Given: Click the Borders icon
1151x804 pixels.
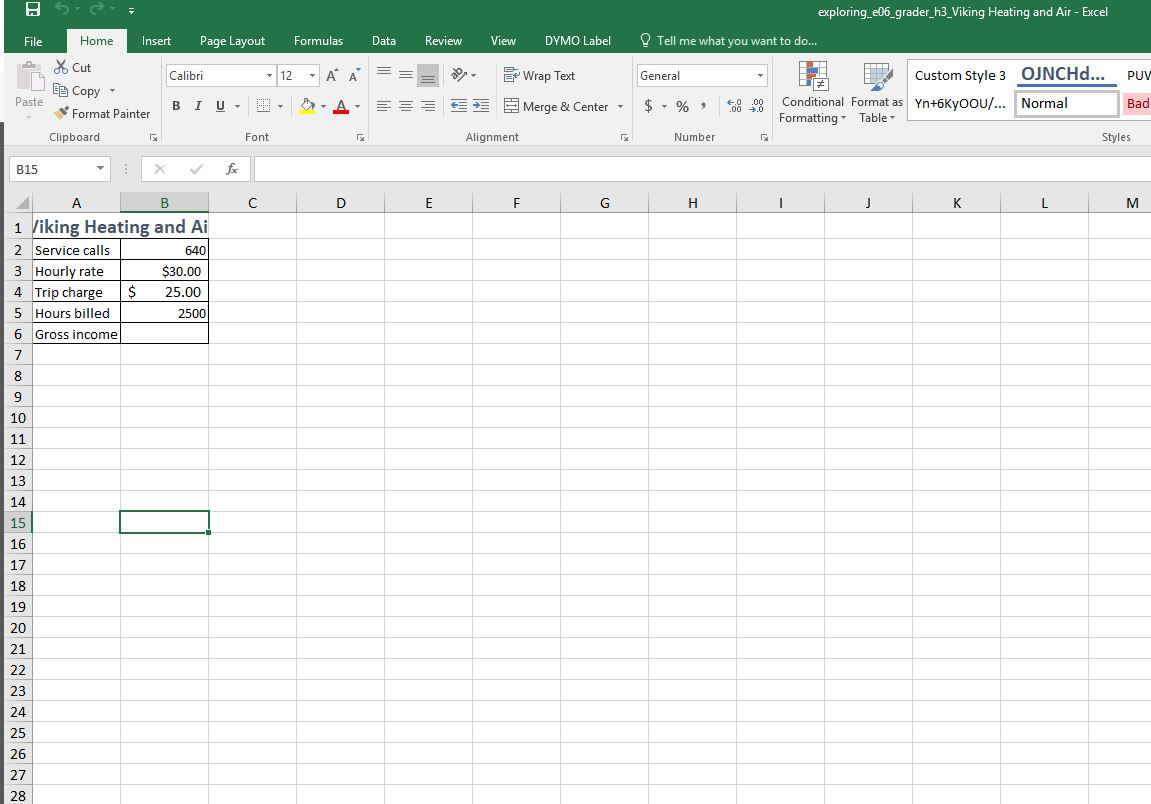Looking at the screenshot, I should click(x=264, y=106).
